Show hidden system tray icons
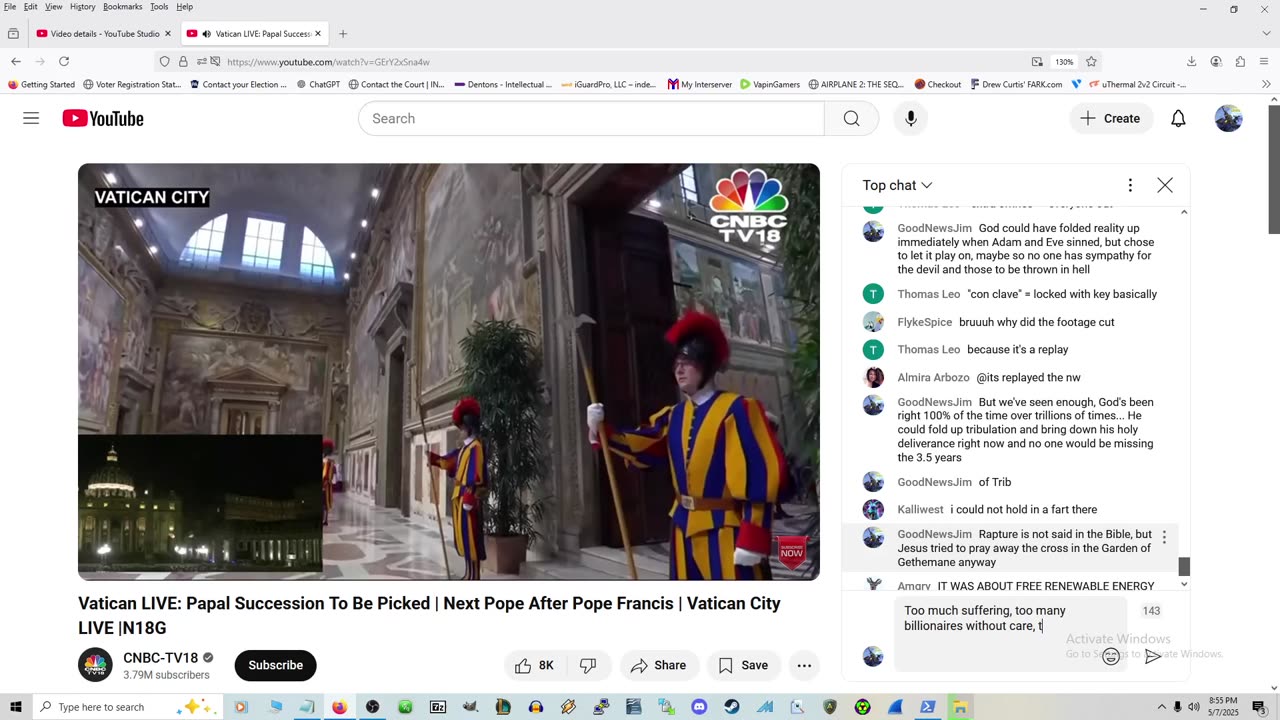This screenshot has width=1280, height=720. [1161, 707]
